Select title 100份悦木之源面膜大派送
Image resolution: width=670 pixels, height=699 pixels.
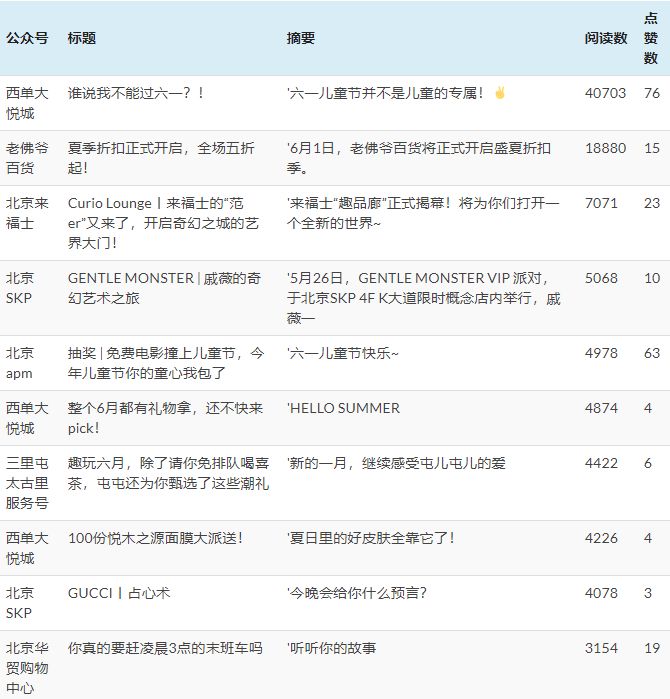(x=156, y=538)
